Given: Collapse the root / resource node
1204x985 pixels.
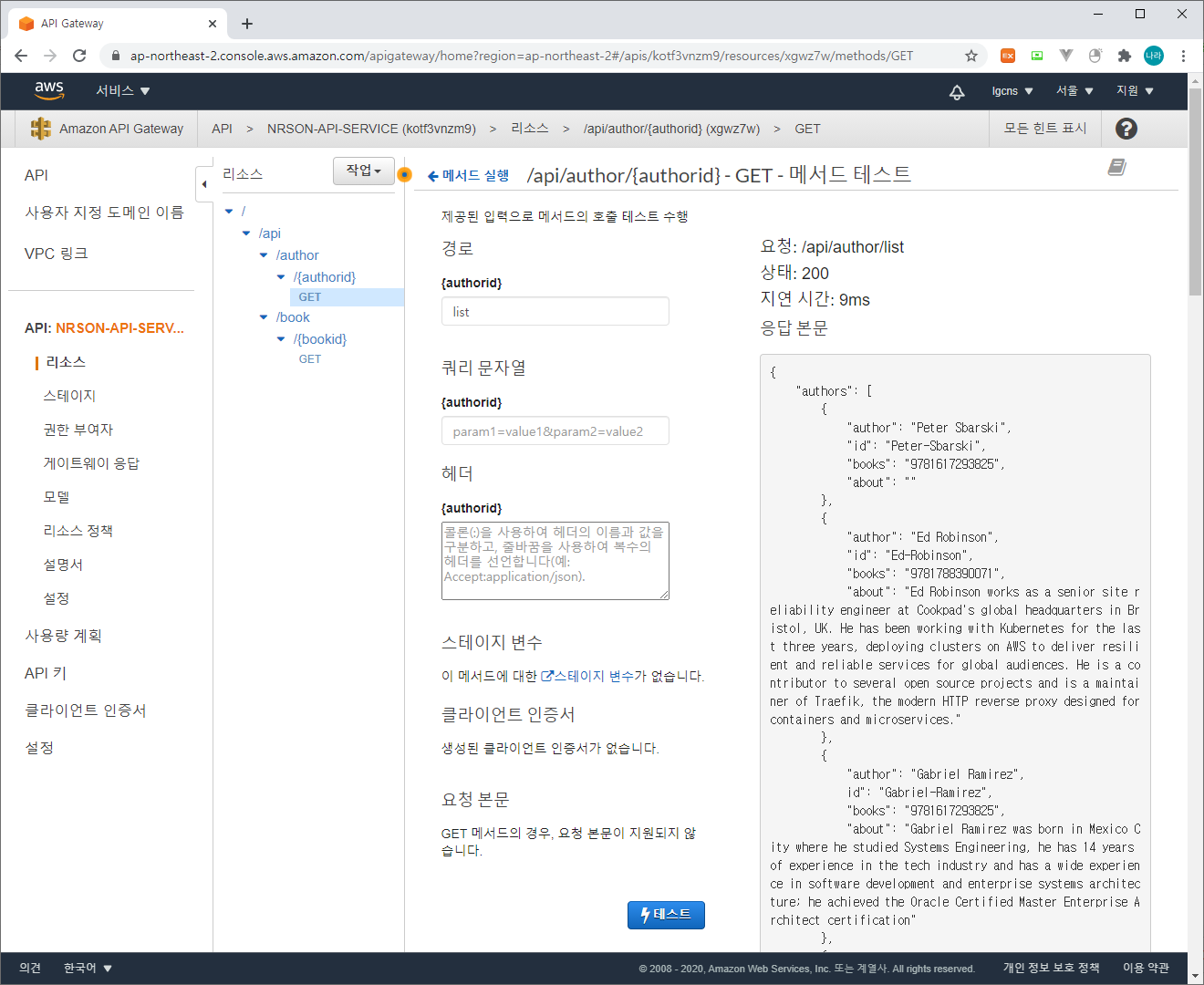Looking at the screenshot, I should pos(229,212).
